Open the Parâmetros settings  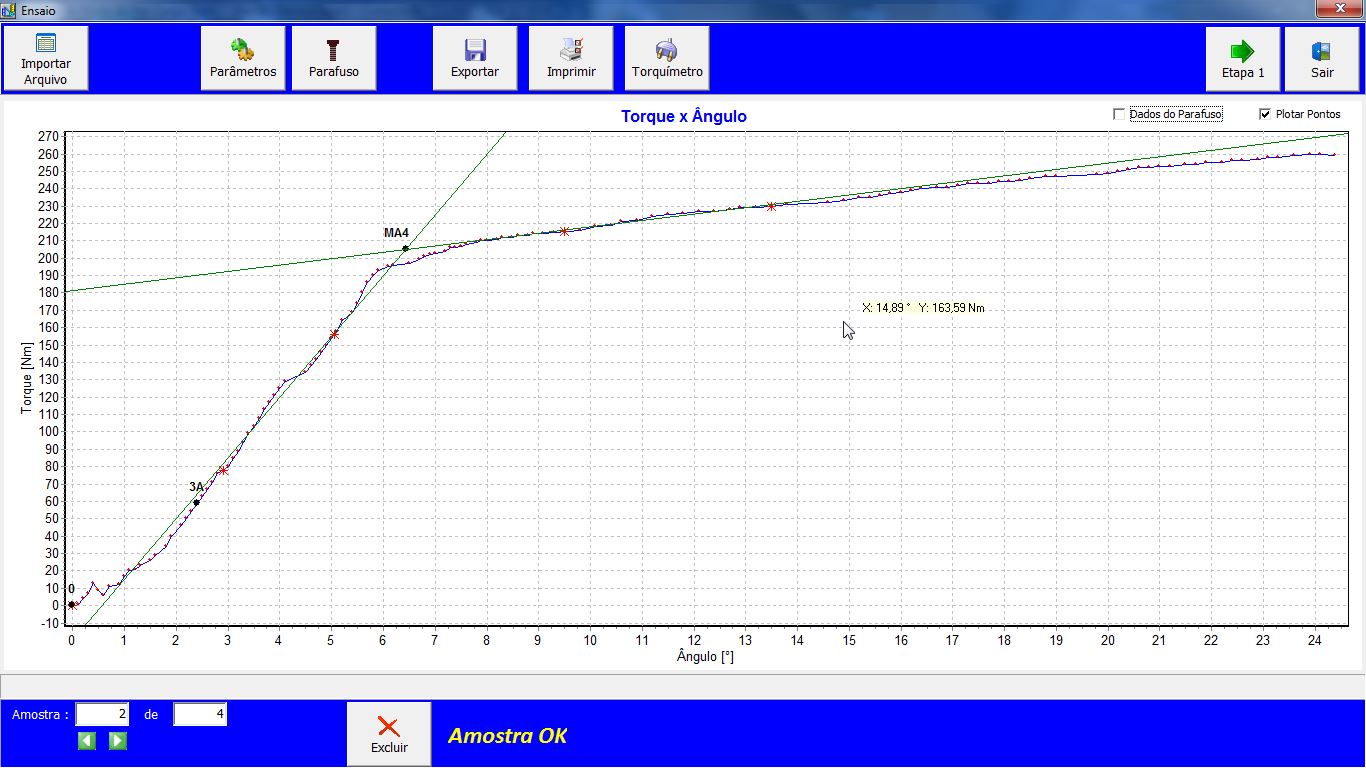(243, 58)
